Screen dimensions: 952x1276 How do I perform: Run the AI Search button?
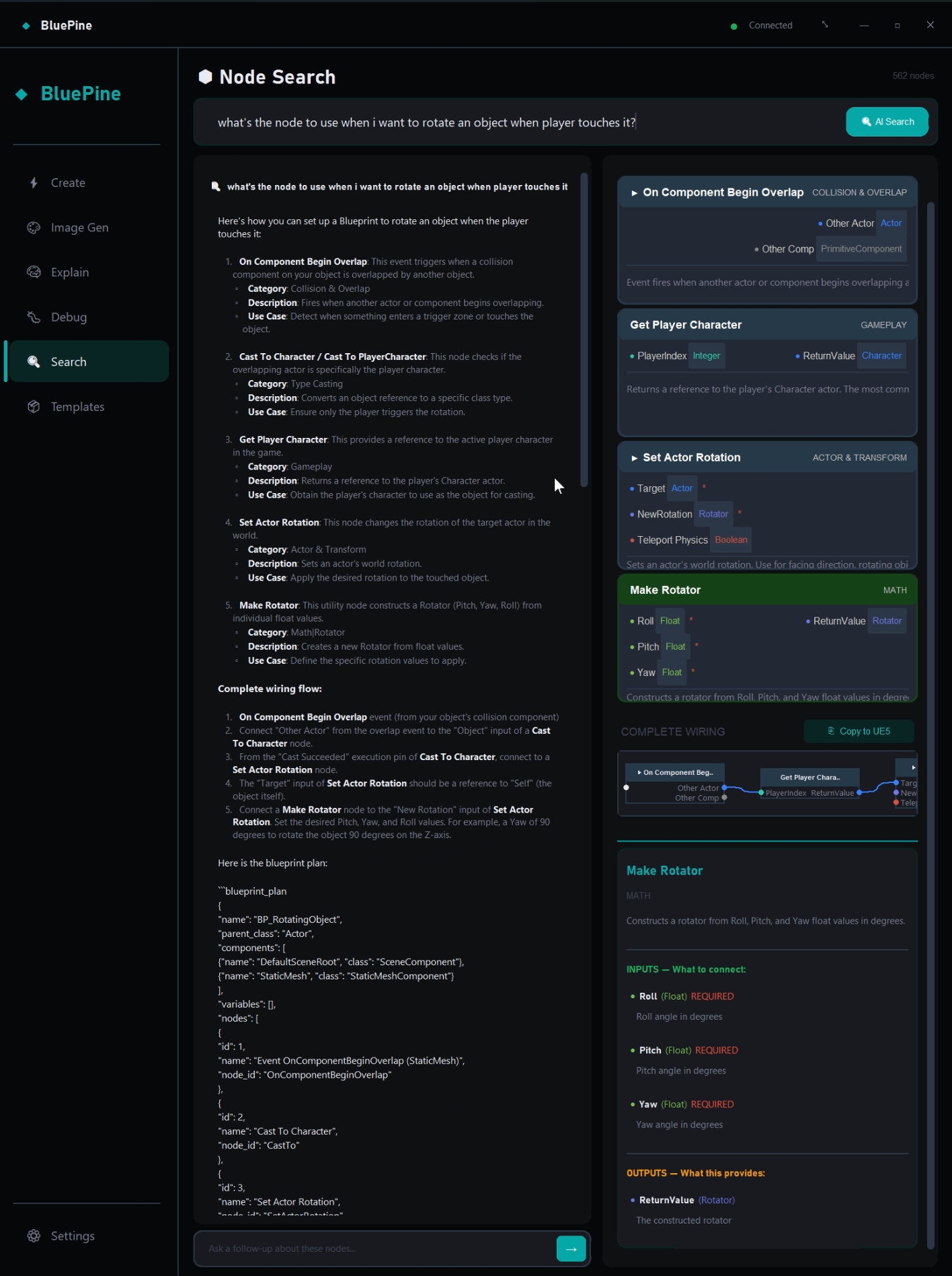(x=887, y=122)
